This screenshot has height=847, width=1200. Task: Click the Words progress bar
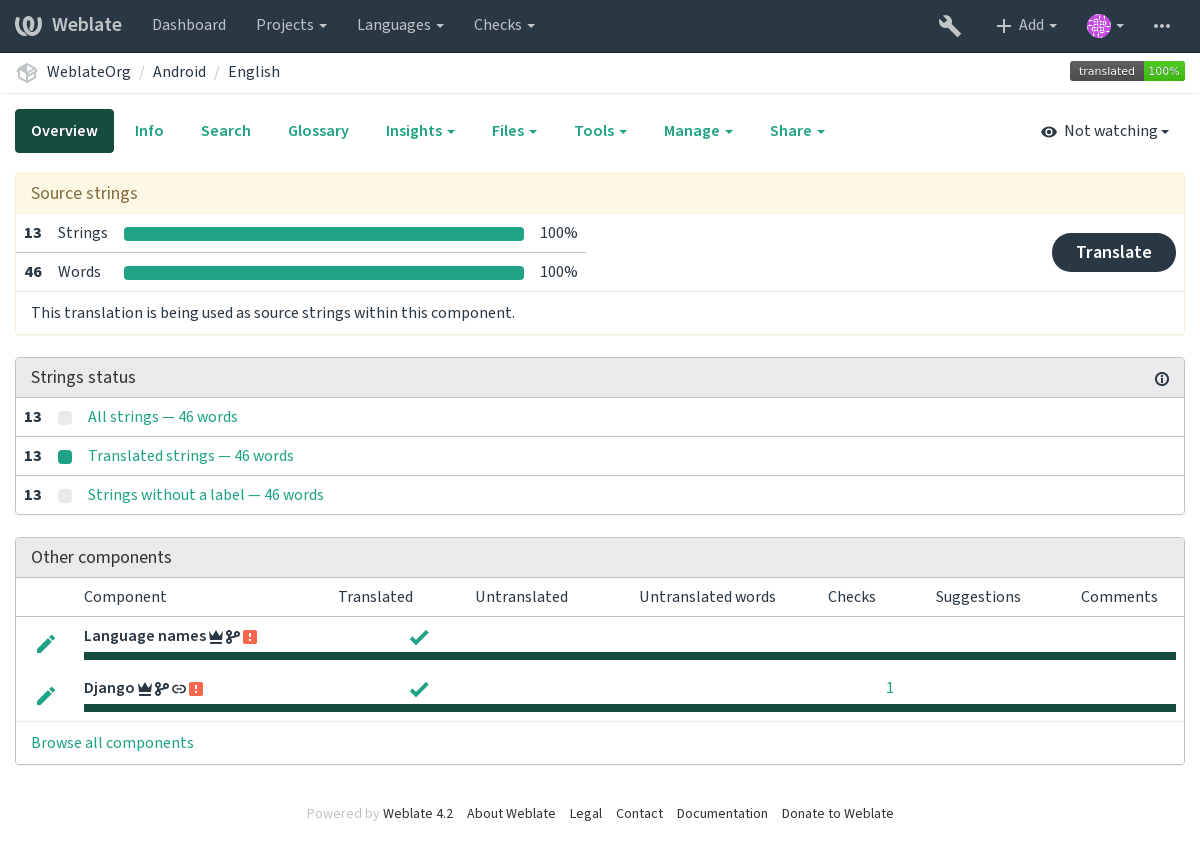click(324, 273)
